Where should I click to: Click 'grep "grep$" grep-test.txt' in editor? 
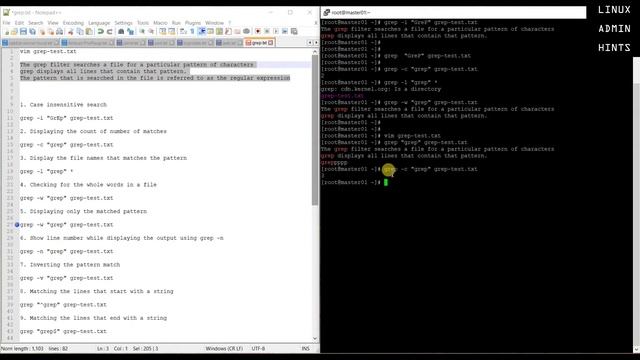pos(63,331)
